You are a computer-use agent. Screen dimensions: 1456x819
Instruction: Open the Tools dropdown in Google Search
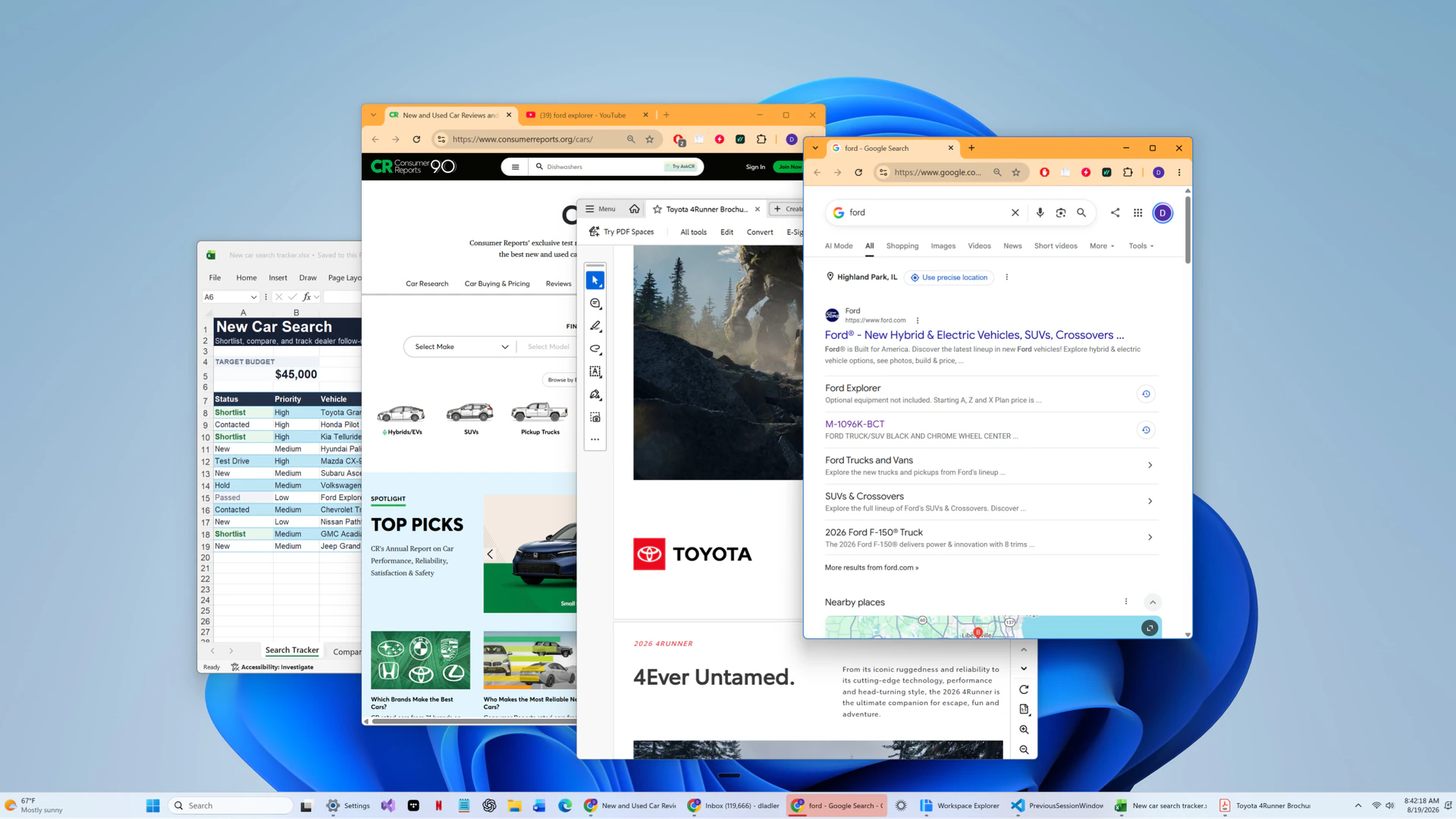(1141, 246)
